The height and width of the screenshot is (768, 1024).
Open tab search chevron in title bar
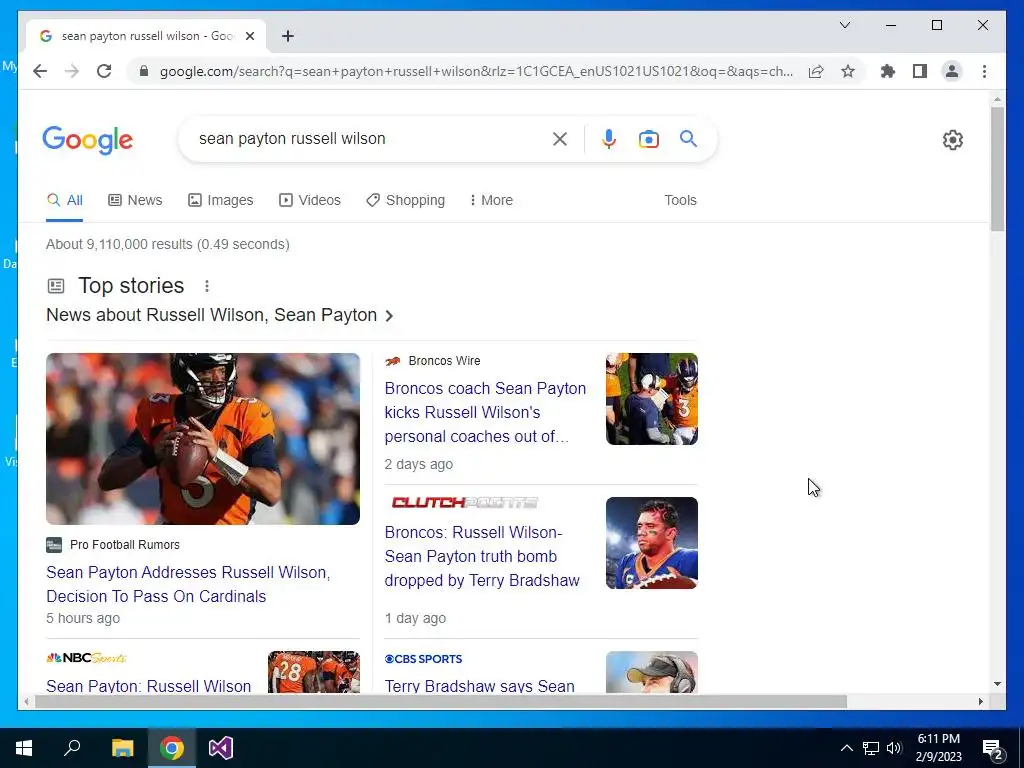[x=844, y=25]
